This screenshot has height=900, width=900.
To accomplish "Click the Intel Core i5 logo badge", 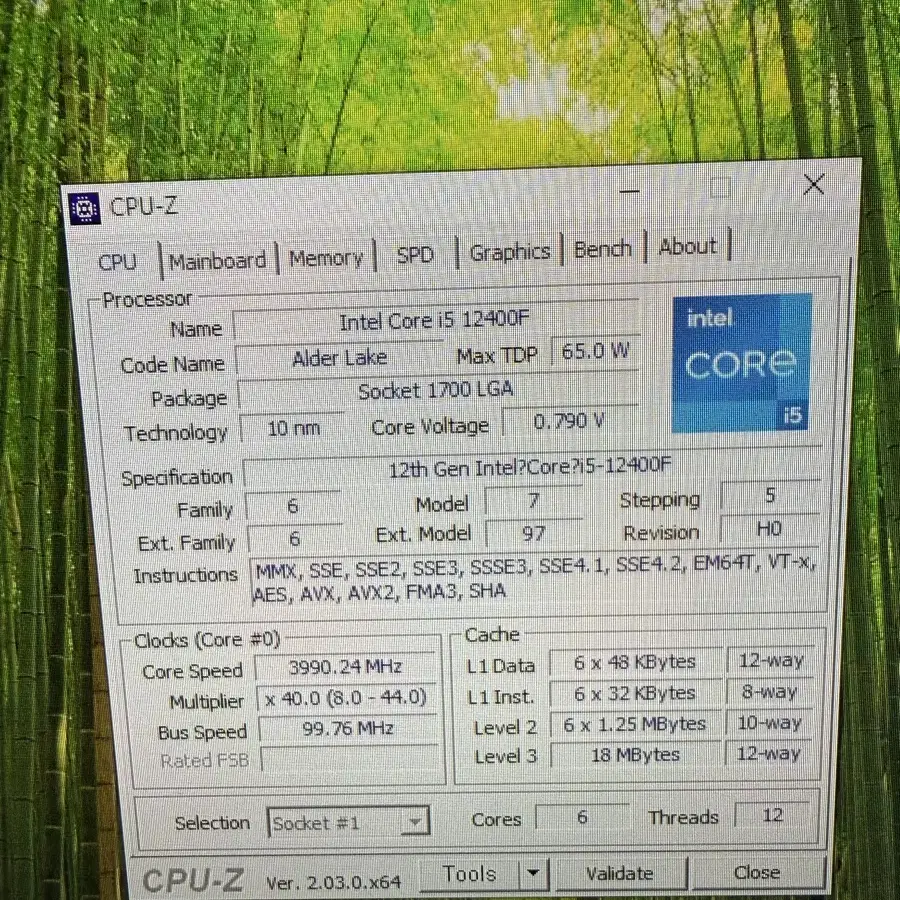I will [x=742, y=363].
